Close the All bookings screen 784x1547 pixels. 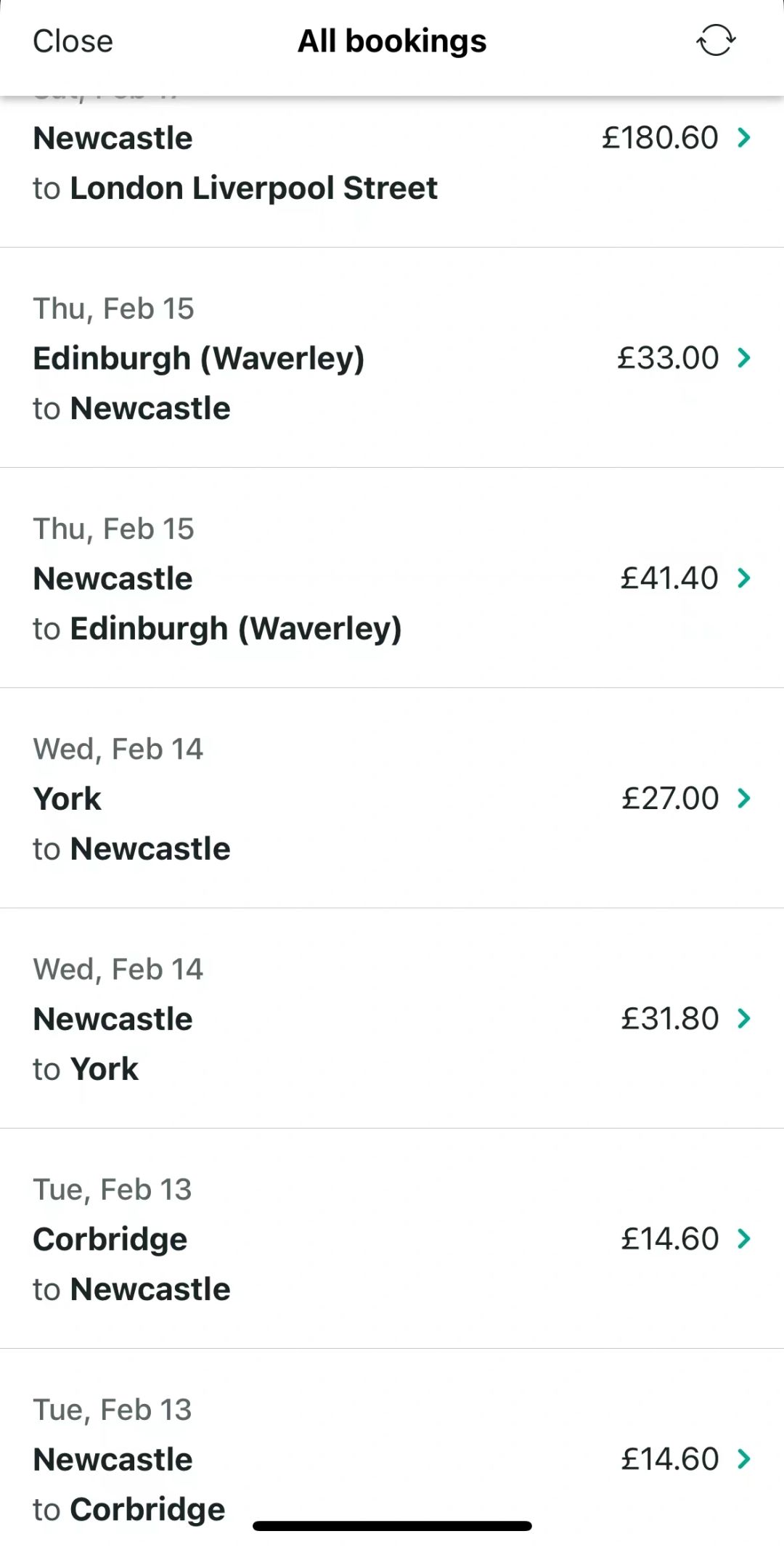pos(73,41)
